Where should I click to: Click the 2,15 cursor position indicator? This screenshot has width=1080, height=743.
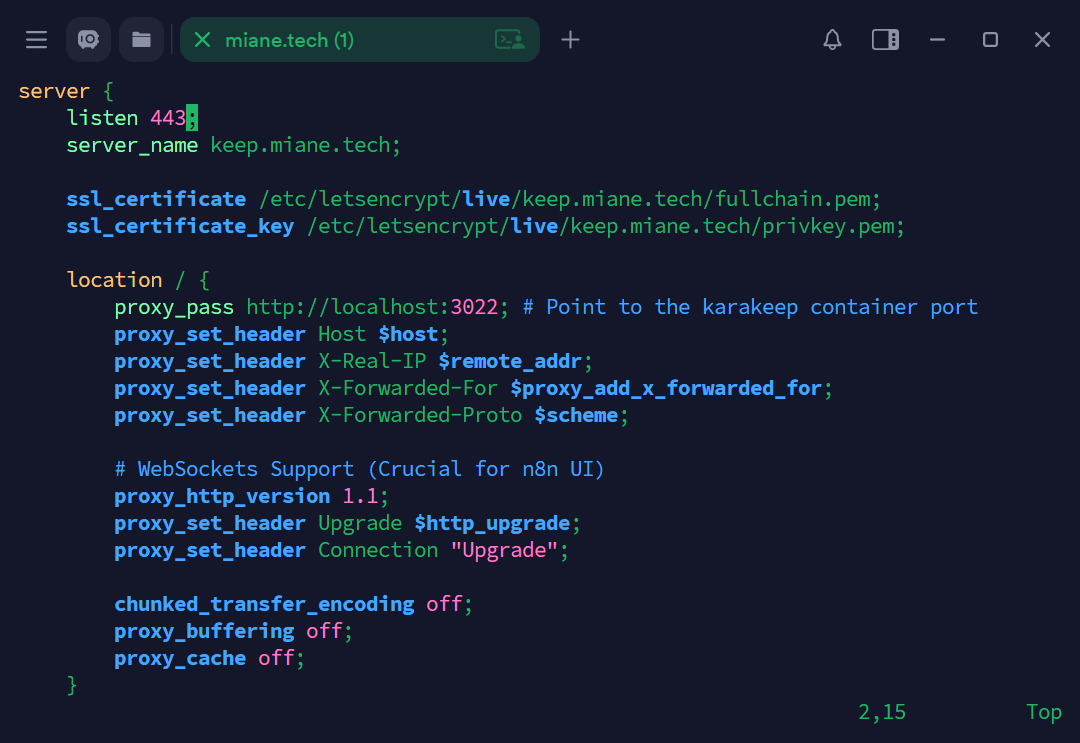click(x=881, y=712)
